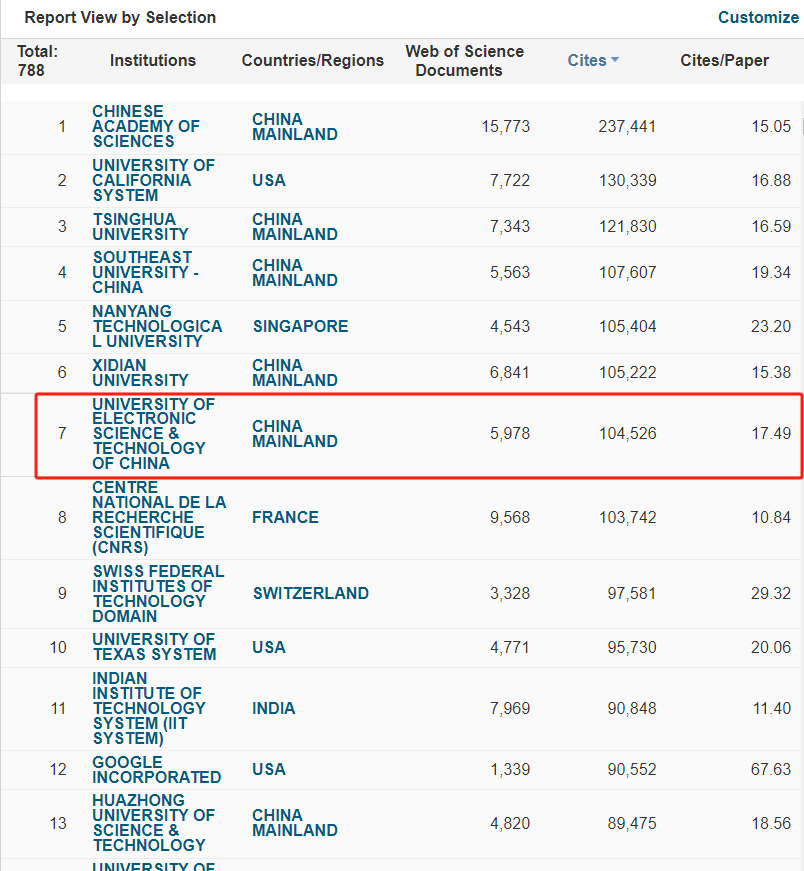Select Swiss Federal Institutes of Technology Domain

(158, 593)
